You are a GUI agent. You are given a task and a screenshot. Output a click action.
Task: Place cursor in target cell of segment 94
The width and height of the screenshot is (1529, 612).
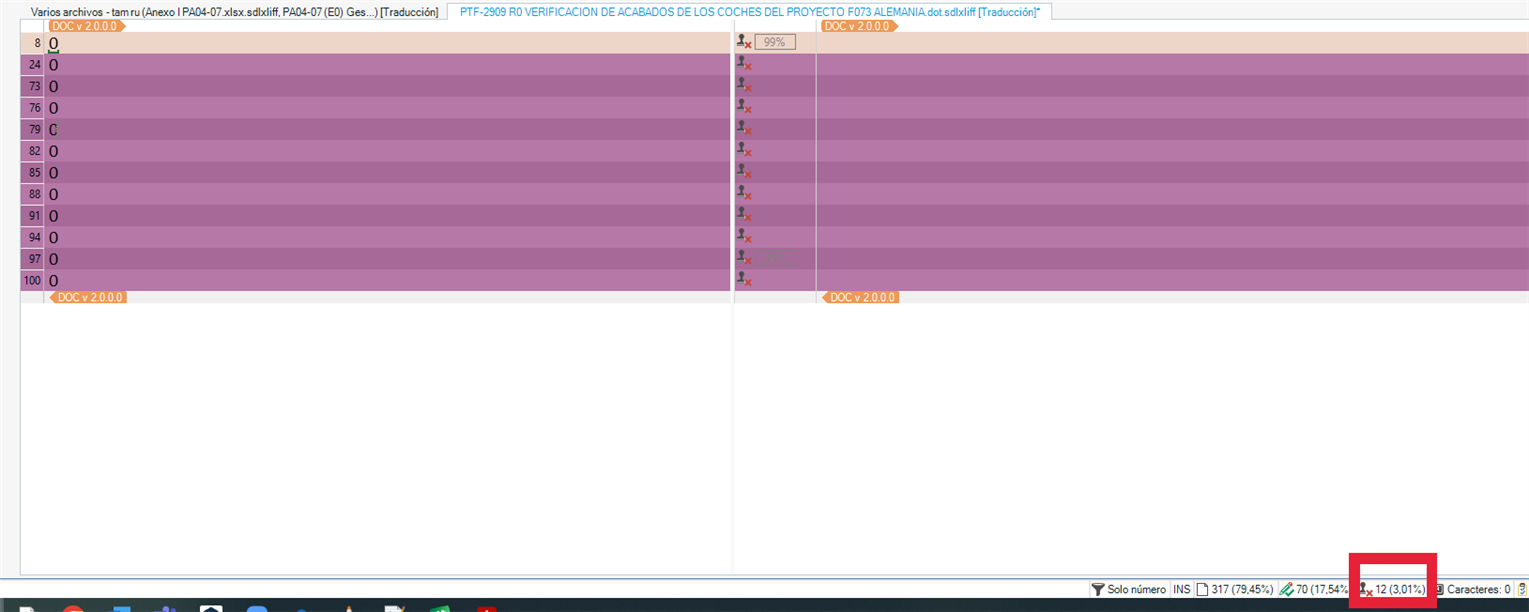[1172, 237]
